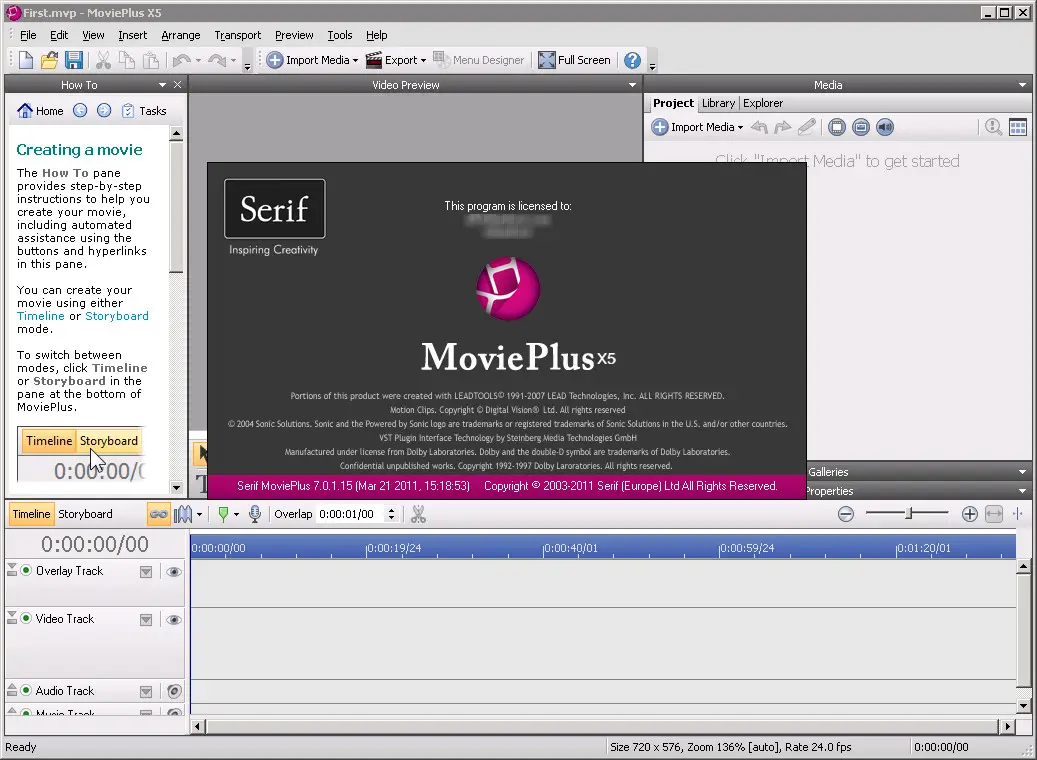Expand the Properties panel
This screenshot has height=760, width=1037.
1022,491
